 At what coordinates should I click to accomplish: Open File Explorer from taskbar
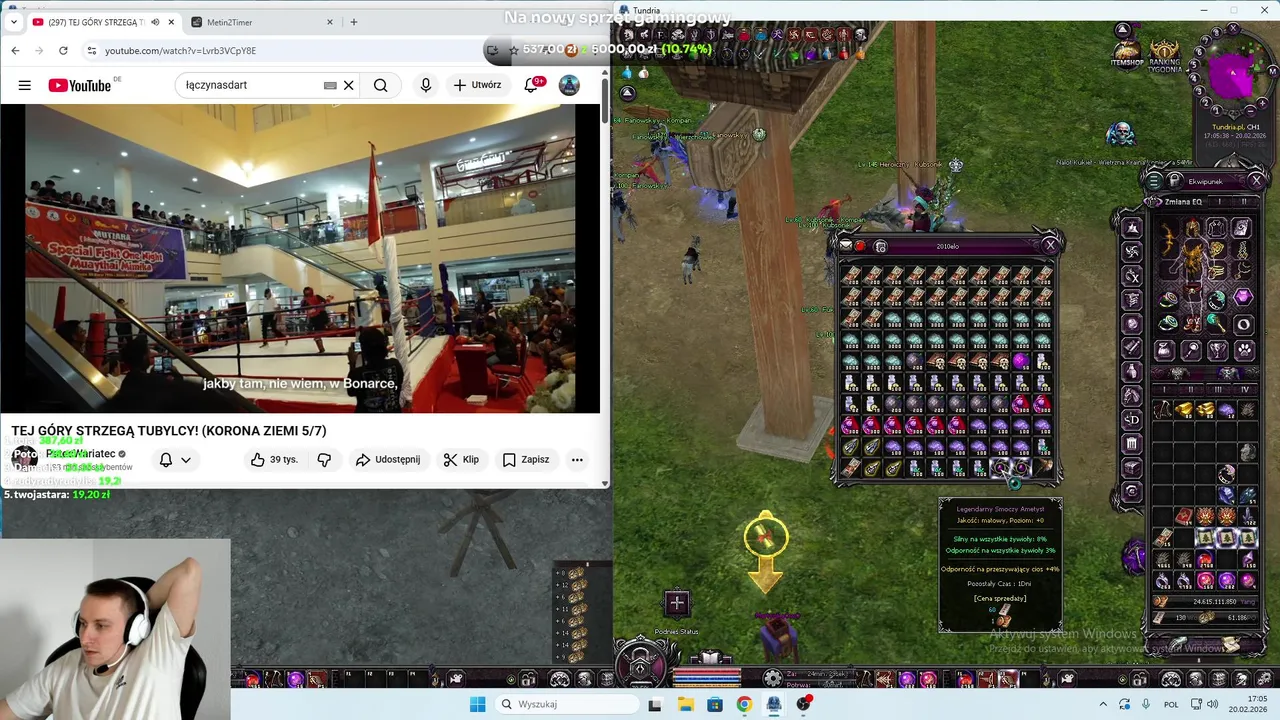click(x=685, y=704)
